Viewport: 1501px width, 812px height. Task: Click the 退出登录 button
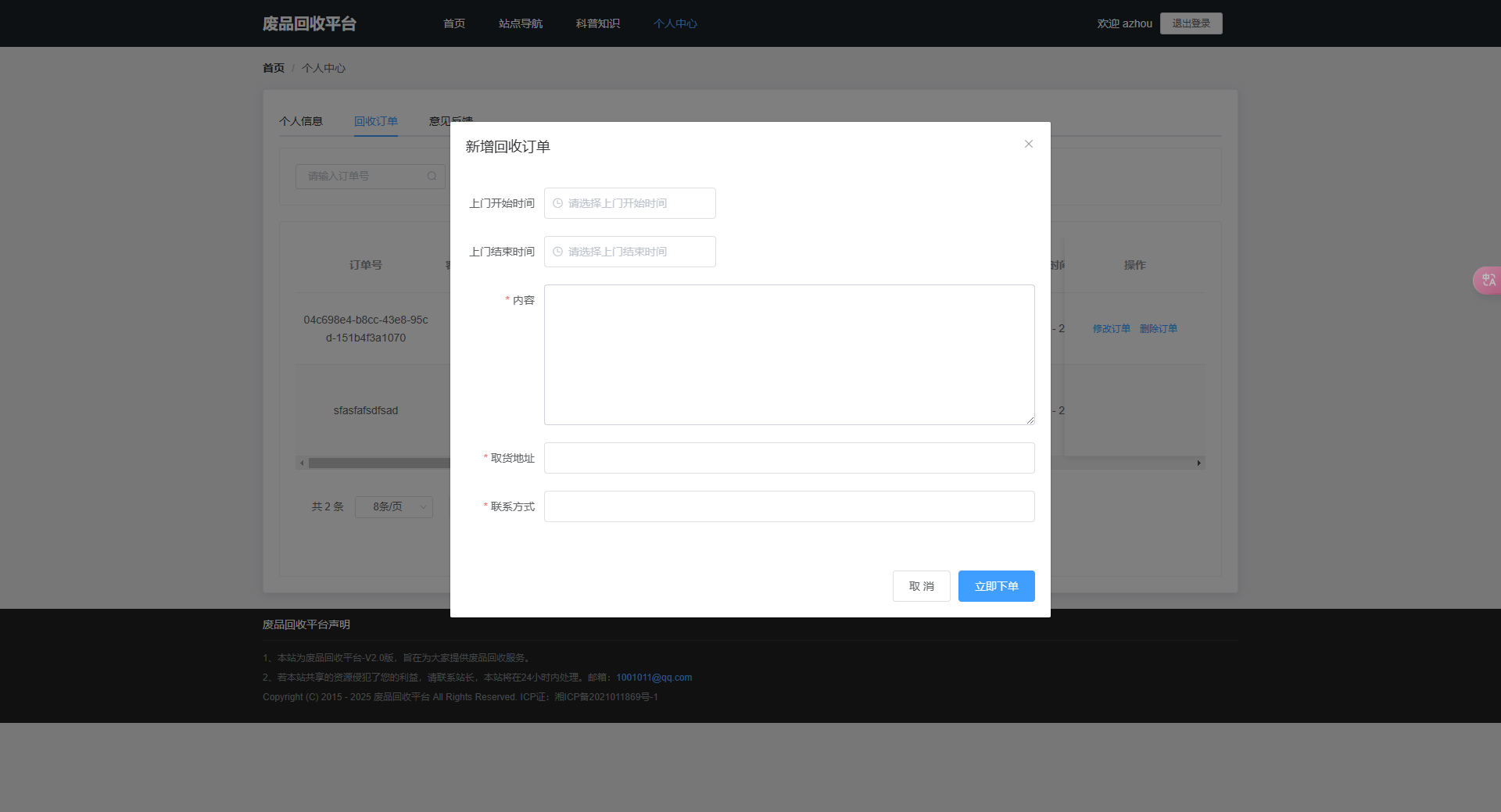point(1191,23)
